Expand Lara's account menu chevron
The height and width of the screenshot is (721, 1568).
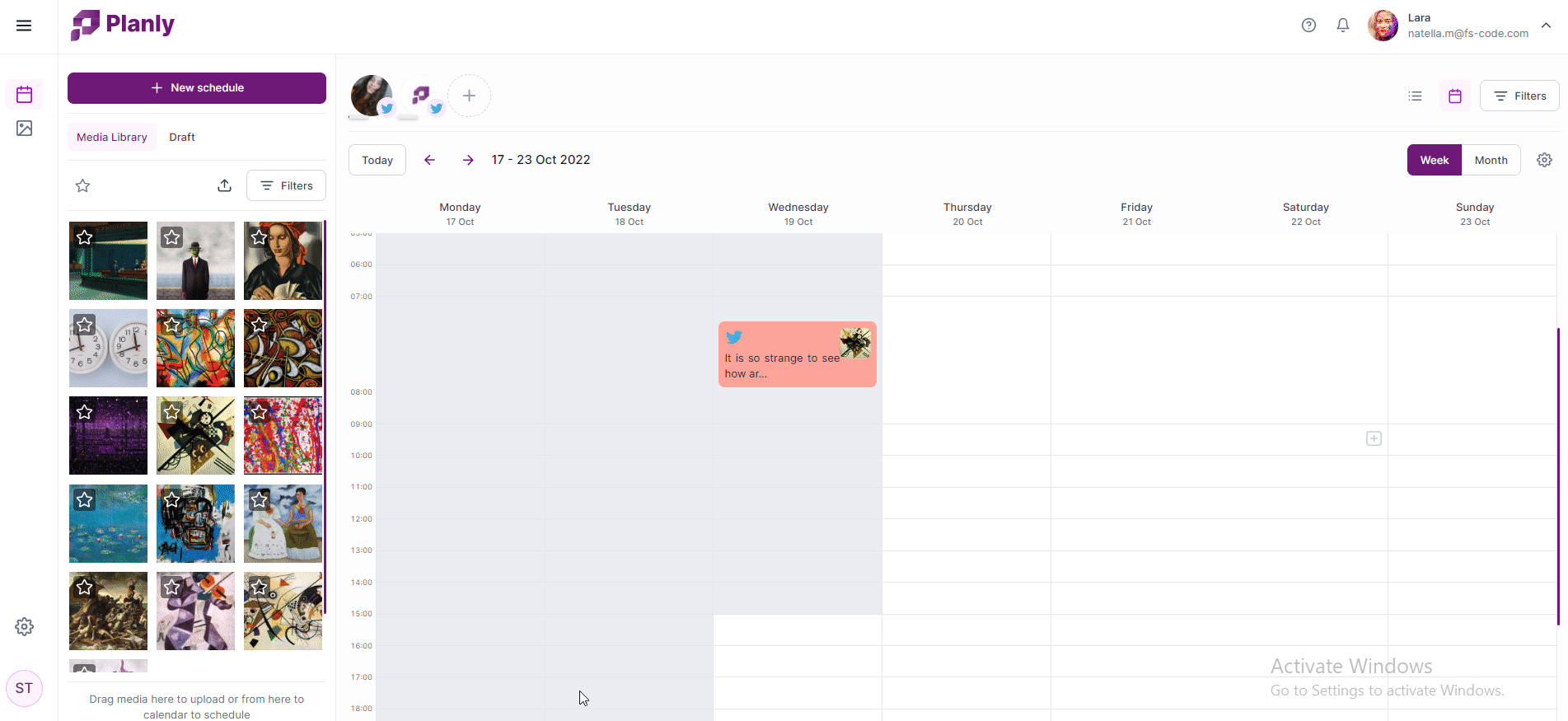pyautogui.click(x=1547, y=26)
